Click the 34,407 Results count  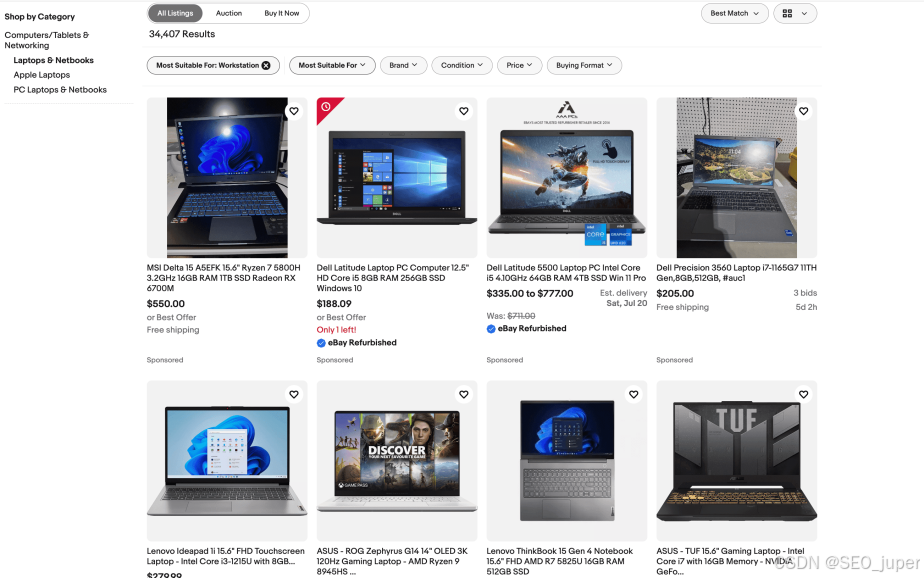pyautogui.click(x=182, y=34)
